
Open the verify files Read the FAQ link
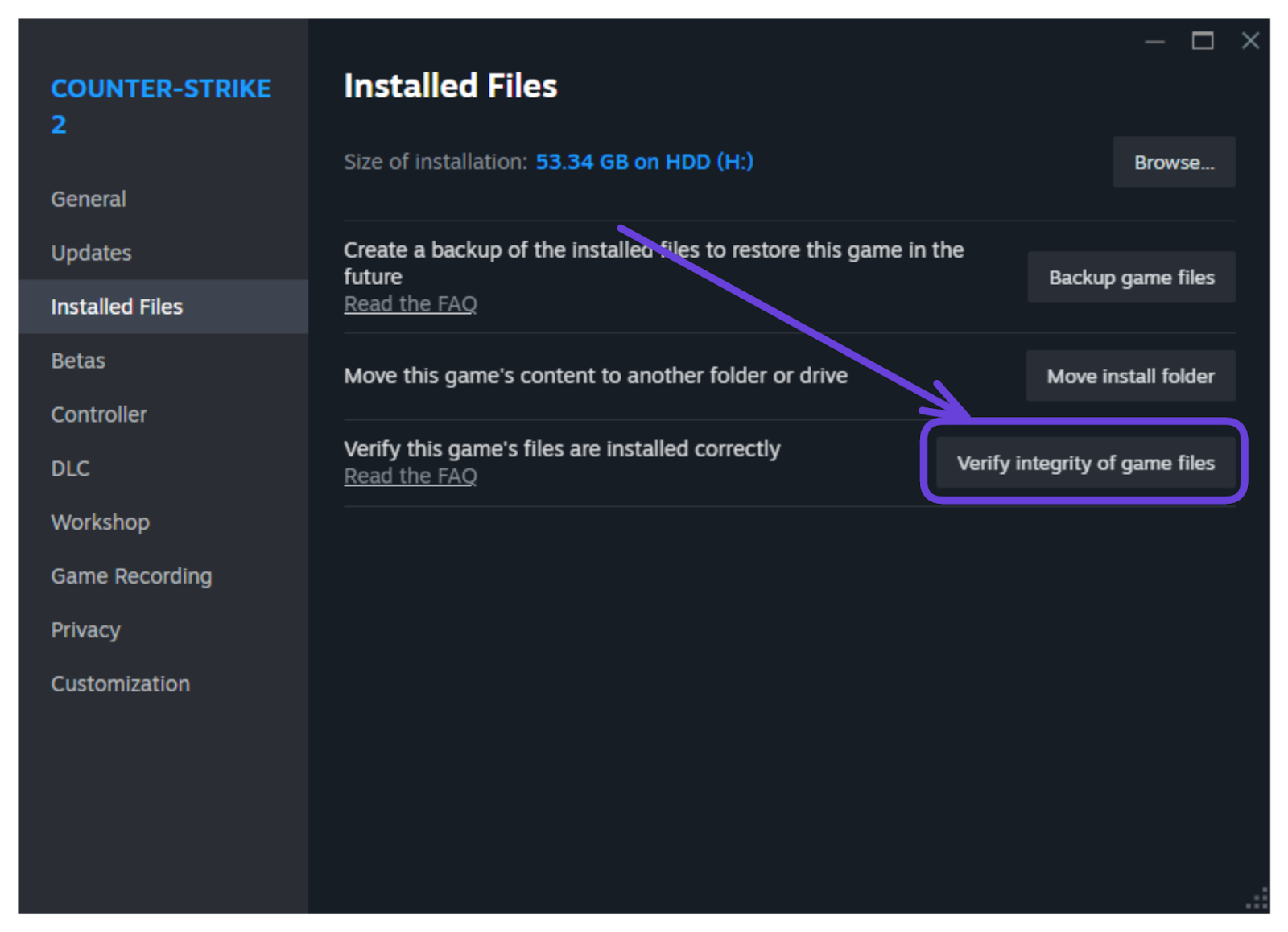pyautogui.click(x=411, y=476)
